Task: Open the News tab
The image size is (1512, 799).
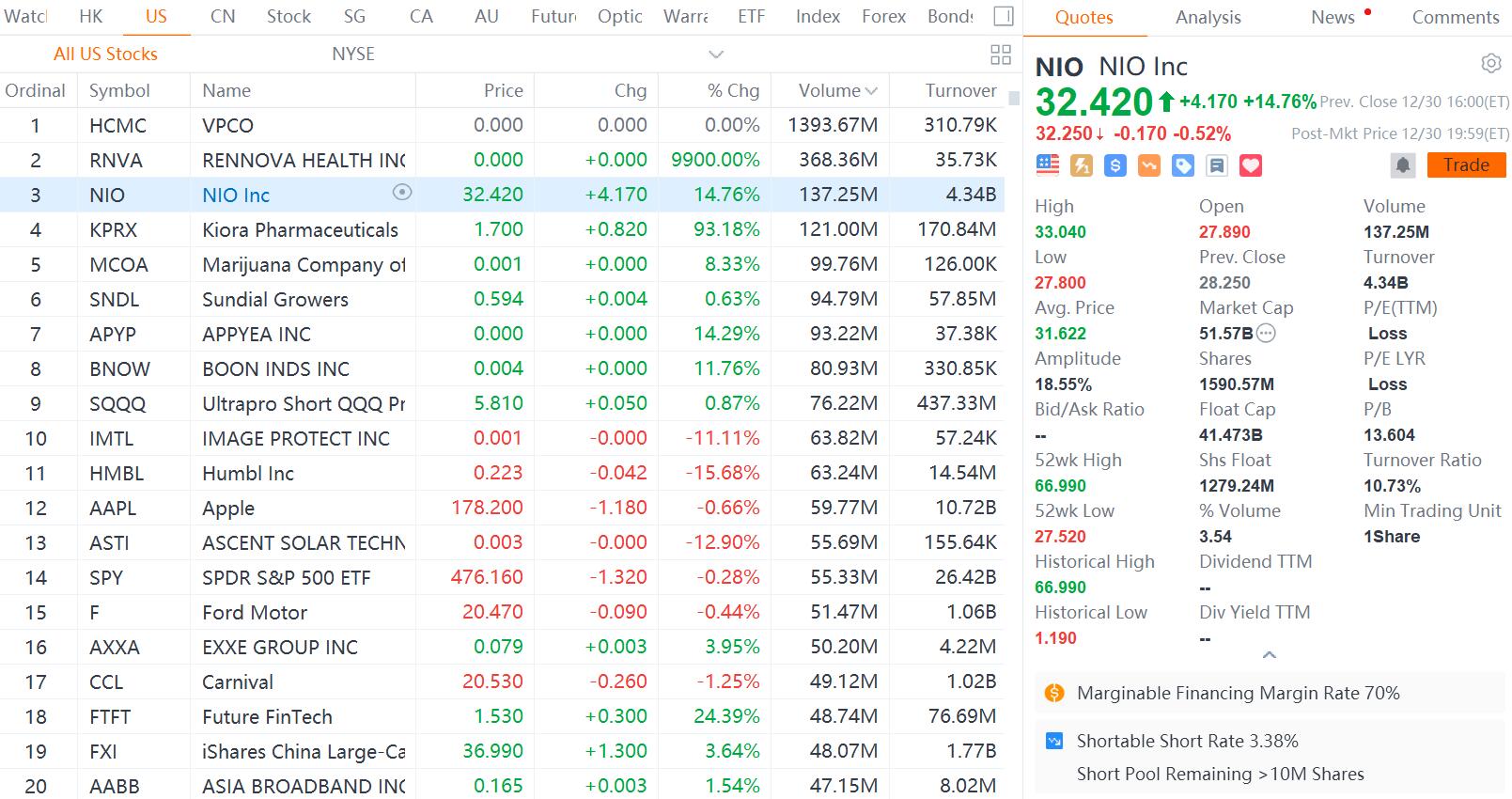Action: pyautogui.click(x=1333, y=17)
